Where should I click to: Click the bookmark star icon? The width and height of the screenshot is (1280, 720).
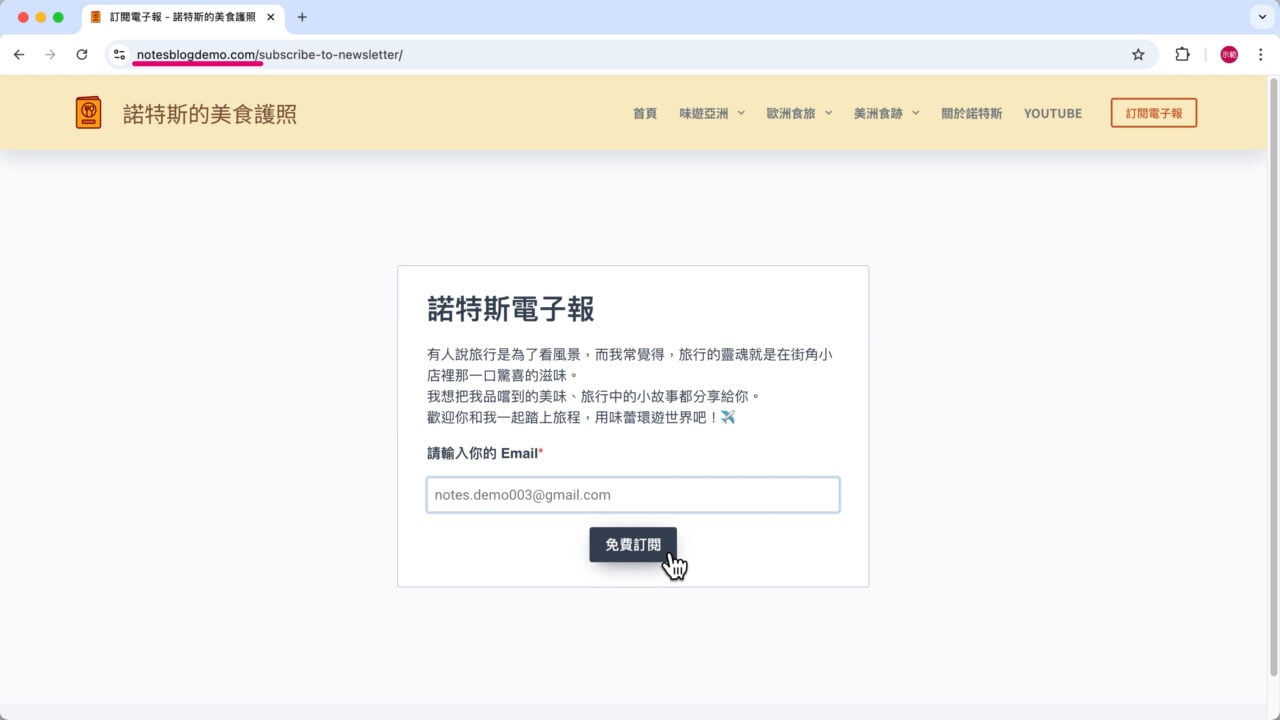coord(1138,54)
